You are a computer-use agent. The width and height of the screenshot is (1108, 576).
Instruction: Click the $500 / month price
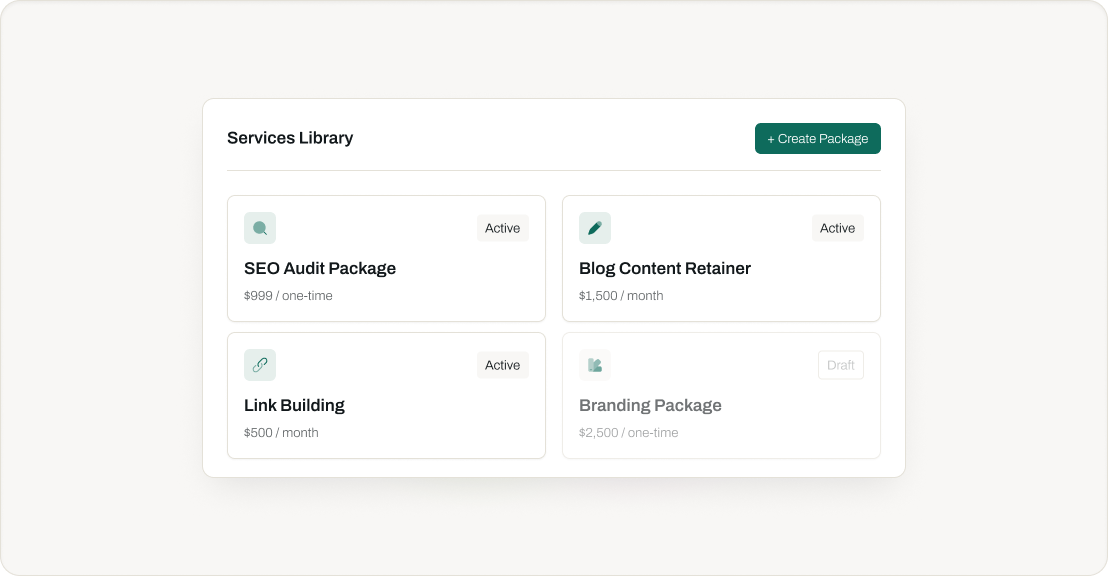pyautogui.click(x=281, y=433)
